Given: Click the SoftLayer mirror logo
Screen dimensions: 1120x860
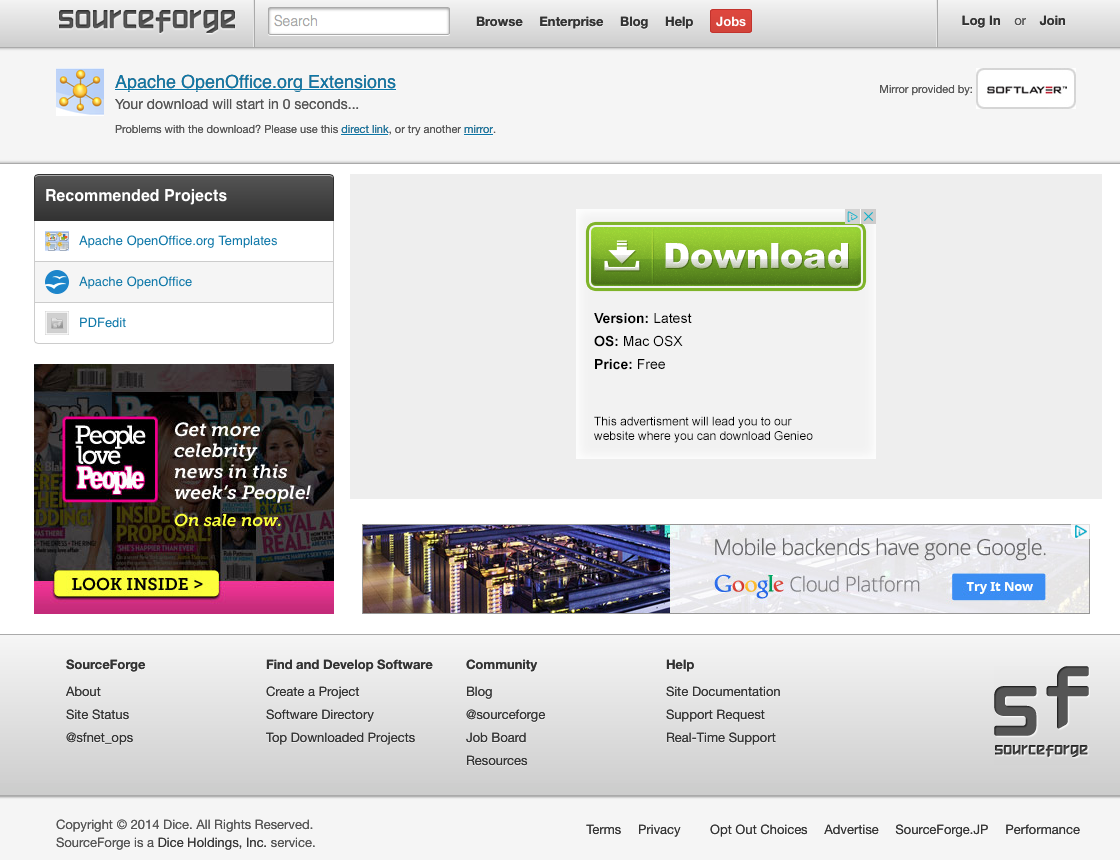Looking at the screenshot, I should tap(1026, 89).
